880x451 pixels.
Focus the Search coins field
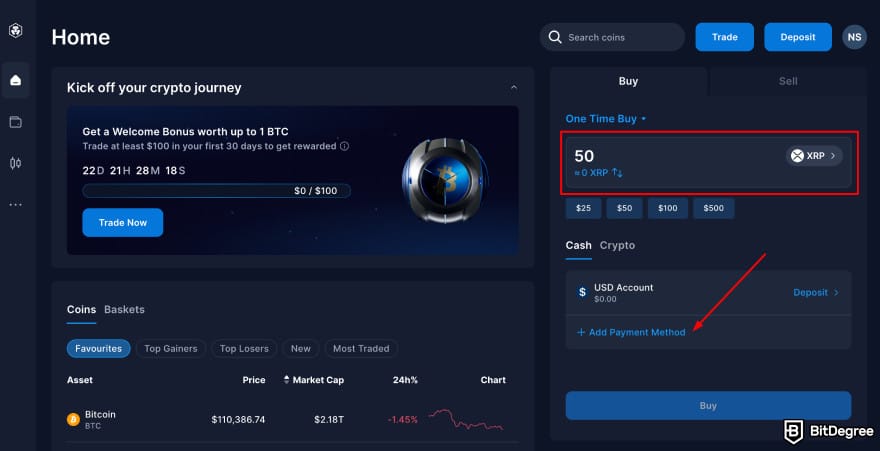pyautogui.click(x=612, y=37)
